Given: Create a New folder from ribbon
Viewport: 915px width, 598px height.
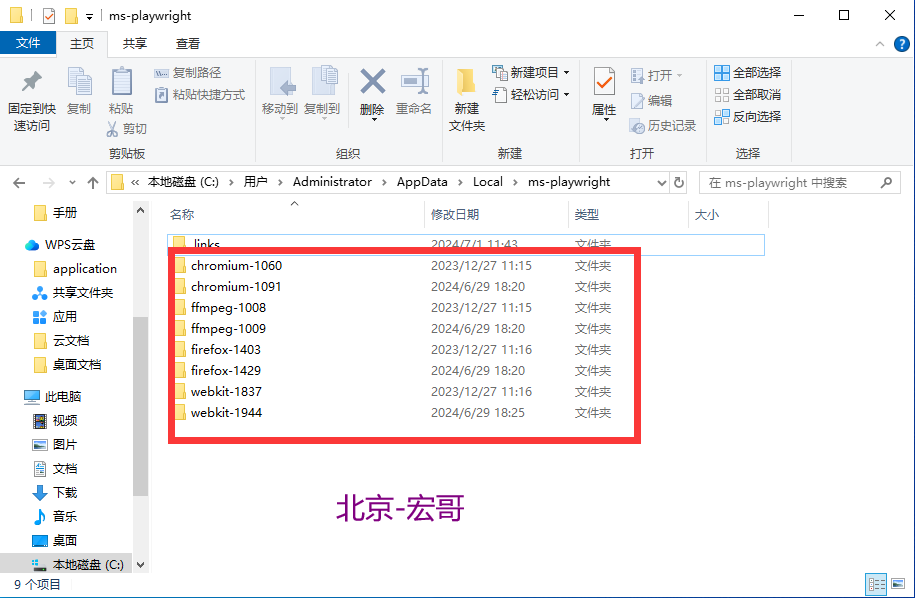Looking at the screenshot, I should pyautogui.click(x=467, y=100).
